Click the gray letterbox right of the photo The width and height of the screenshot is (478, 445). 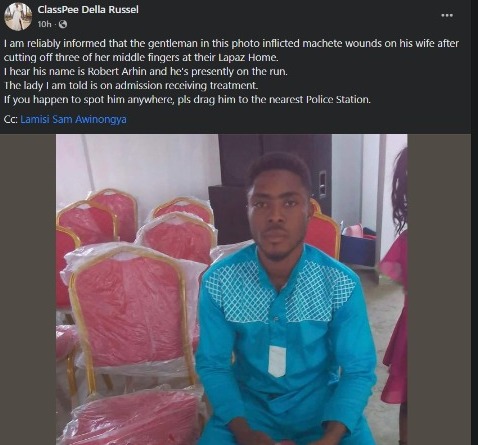click(439, 289)
